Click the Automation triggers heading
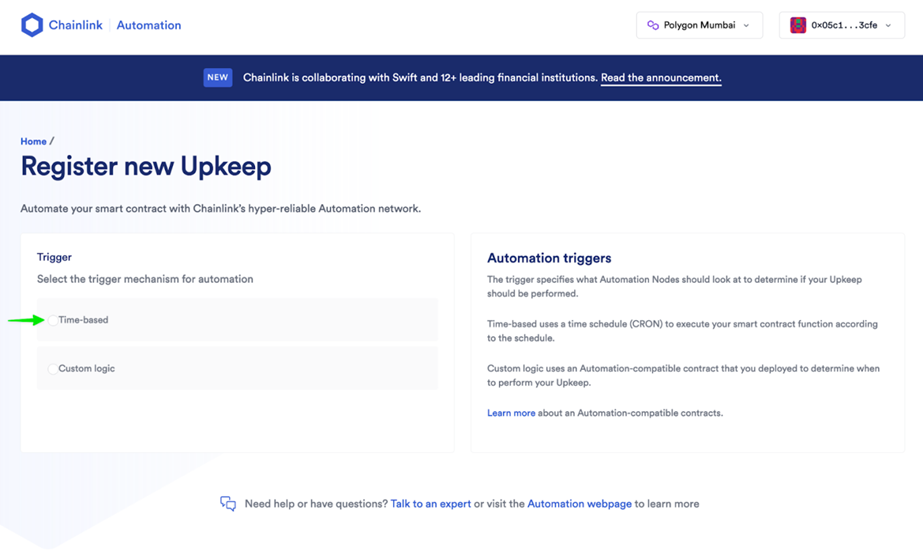The width and height of the screenshot is (923, 551). pyautogui.click(x=549, y=258)
